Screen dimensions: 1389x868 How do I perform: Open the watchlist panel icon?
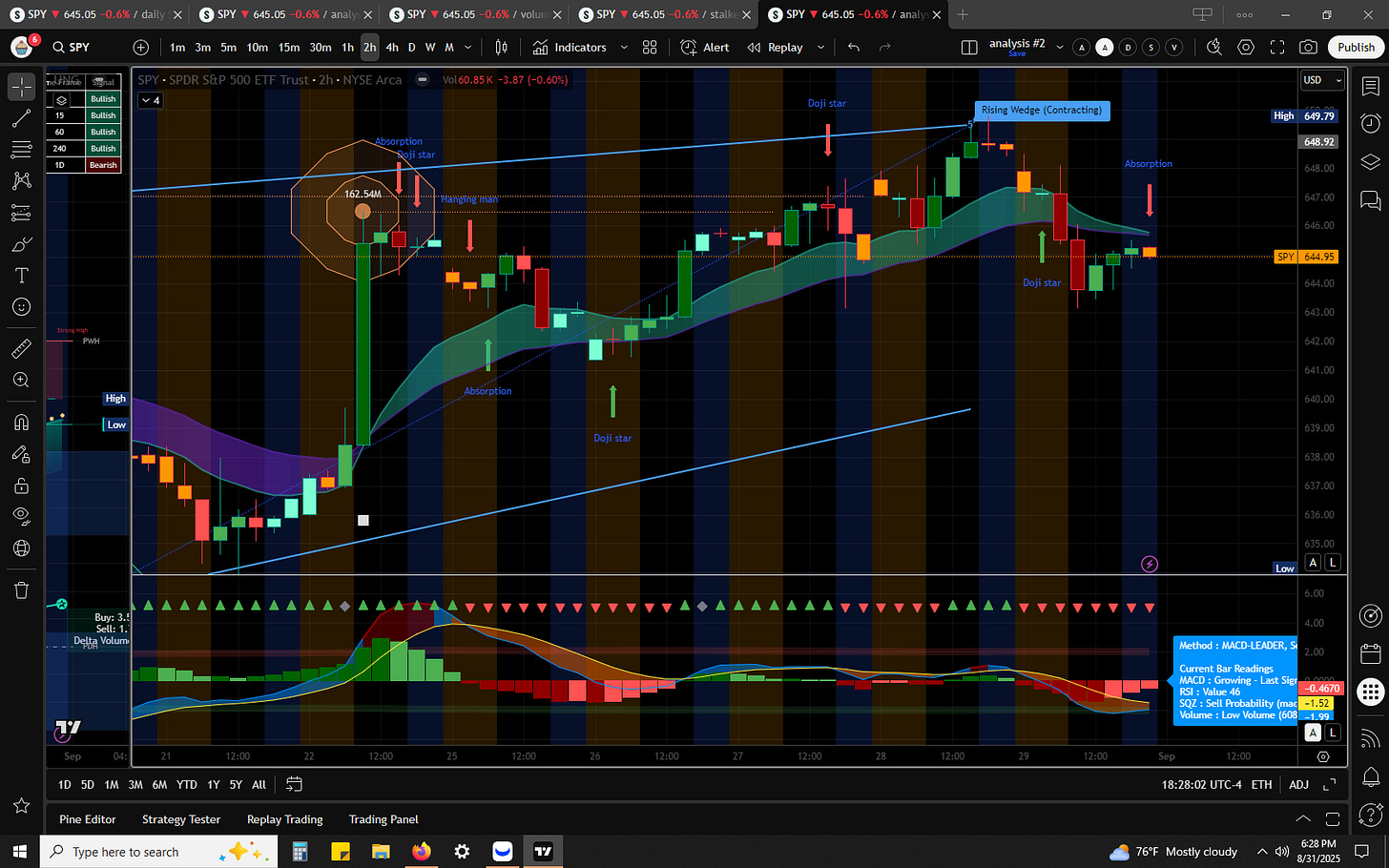pyautogui.click(x=1371, y=87)
